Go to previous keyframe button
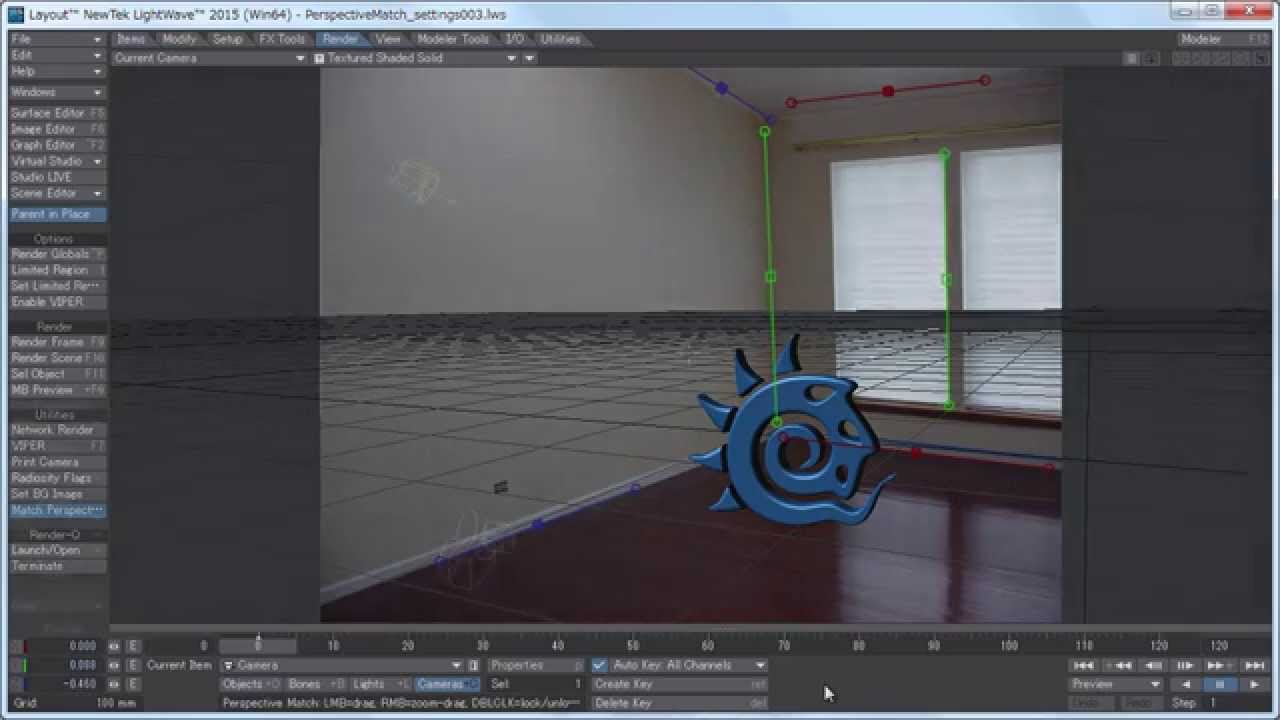This screenshot has width=1280, height=720. [x=1118, y=665]
